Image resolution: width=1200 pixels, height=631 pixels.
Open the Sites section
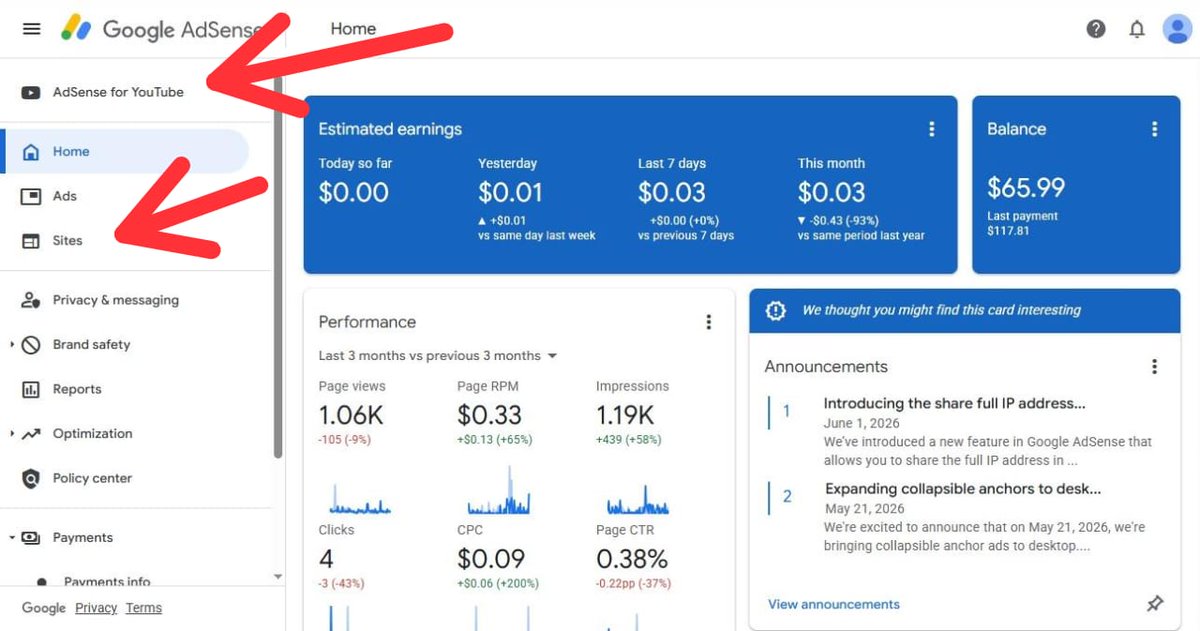(x=68, y=241)
